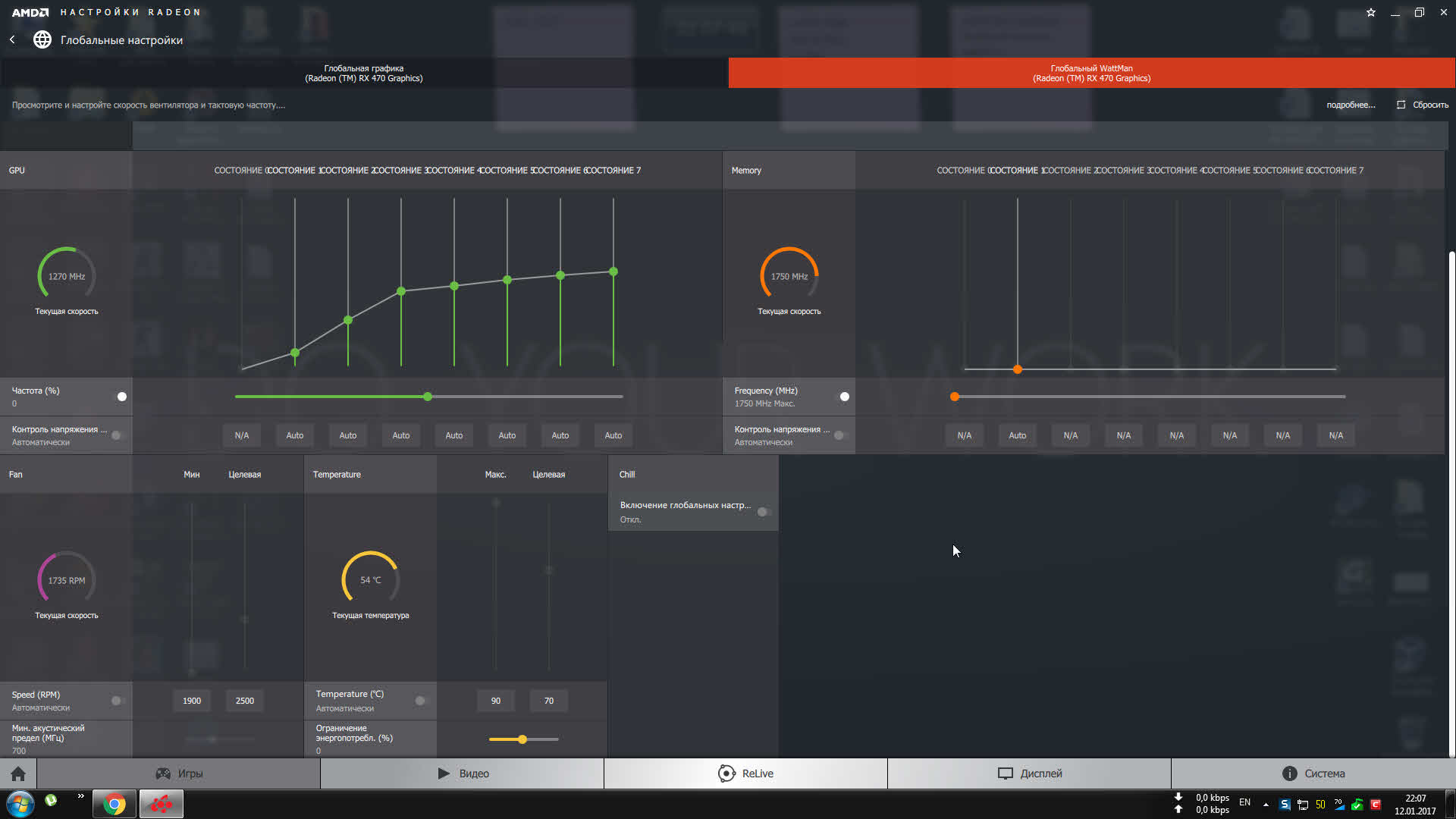Click the подробнее... link

tap(1351, 105)
